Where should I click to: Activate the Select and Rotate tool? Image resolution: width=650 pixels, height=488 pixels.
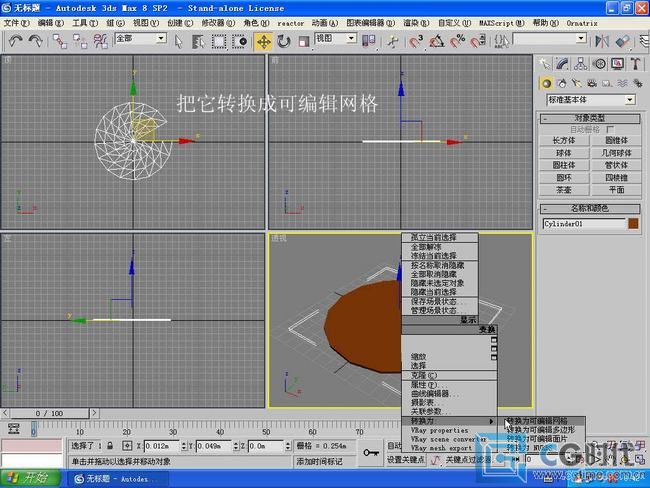(x=284, y=41)
